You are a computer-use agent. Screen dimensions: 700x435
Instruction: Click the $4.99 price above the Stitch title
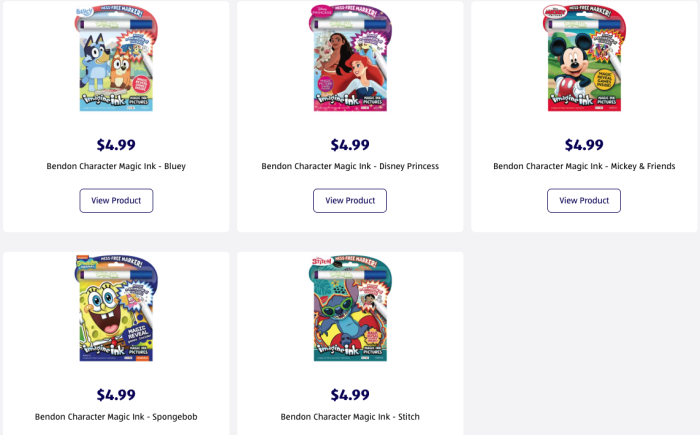[x=350, y=395]
